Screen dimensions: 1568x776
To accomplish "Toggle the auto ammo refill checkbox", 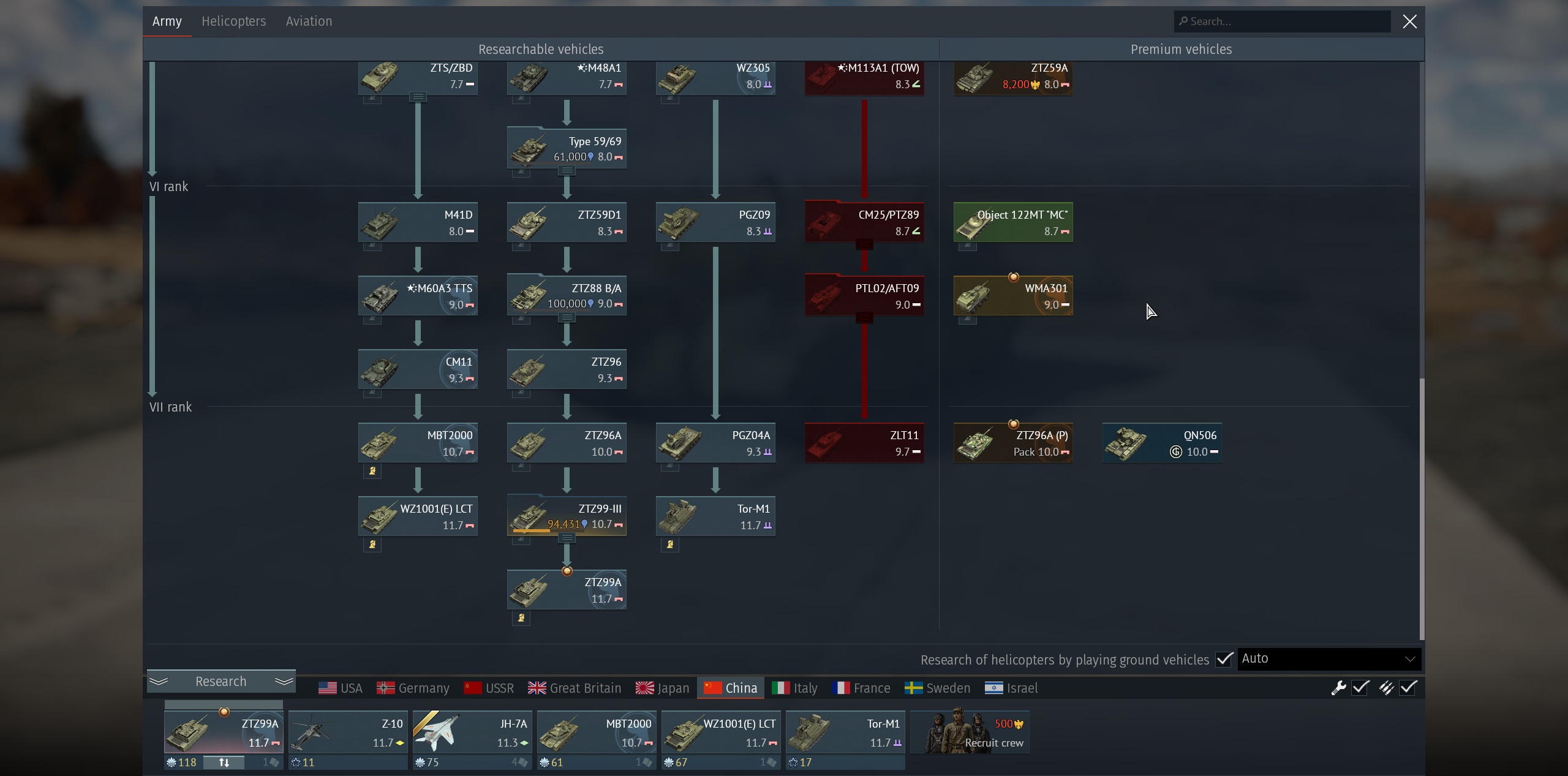I will [1408, 688].
